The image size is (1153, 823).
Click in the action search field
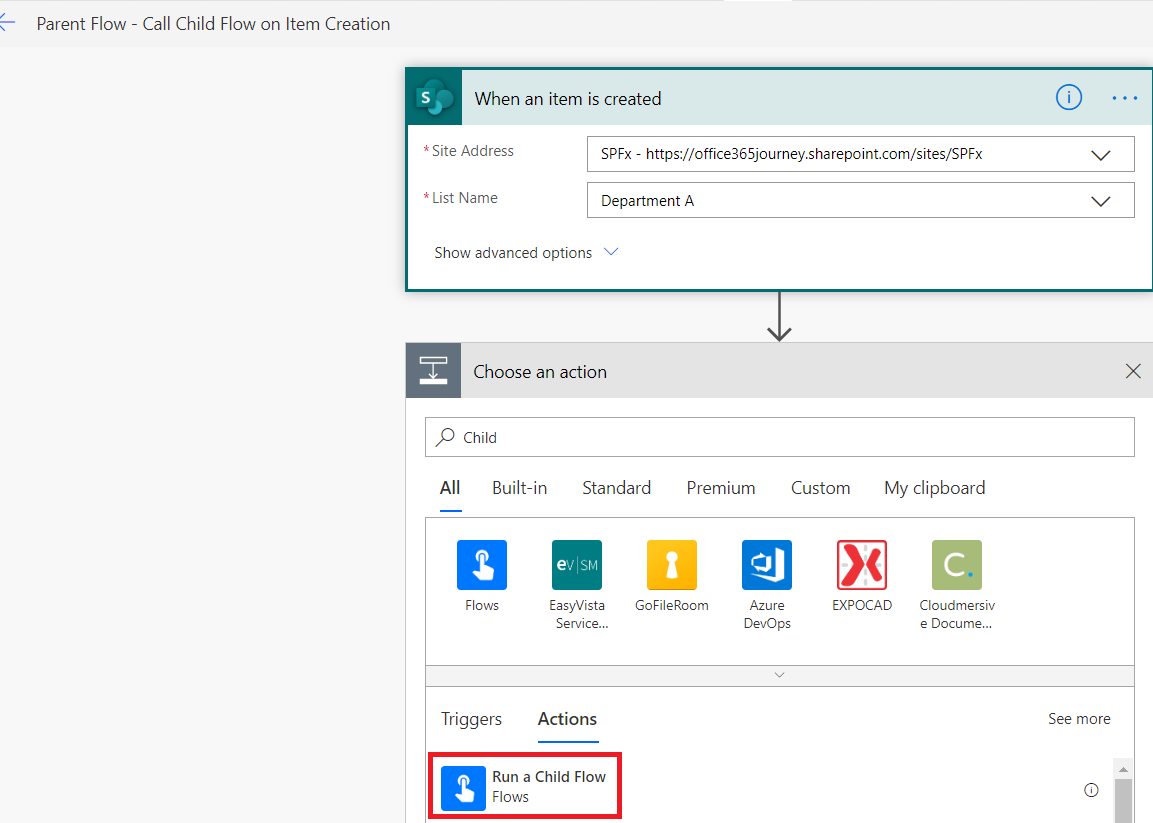click(779, 437)
